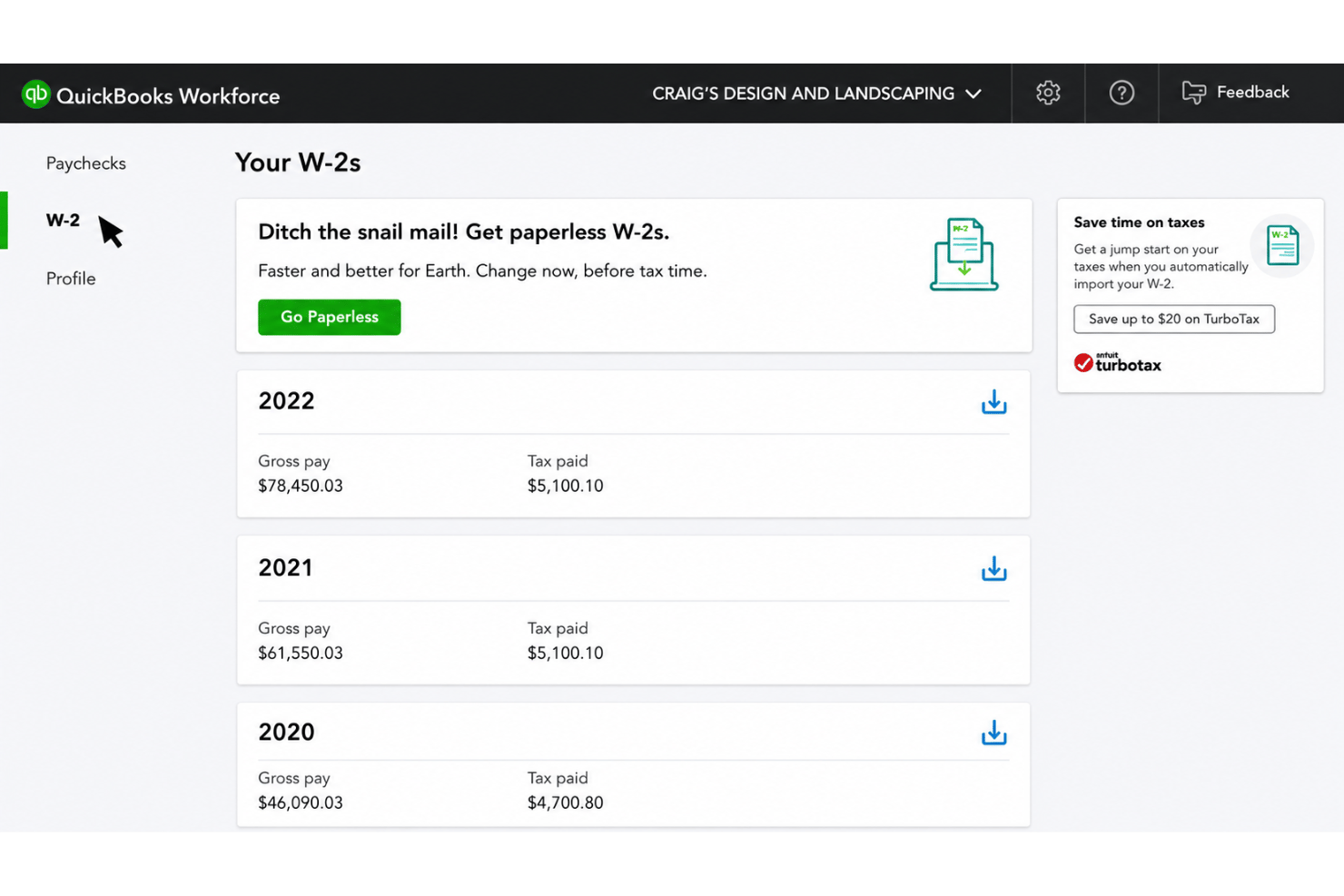The image size is (1344, 896).
Task: Click Ditch the snail mail headline
Action: (x=463, y=232)
